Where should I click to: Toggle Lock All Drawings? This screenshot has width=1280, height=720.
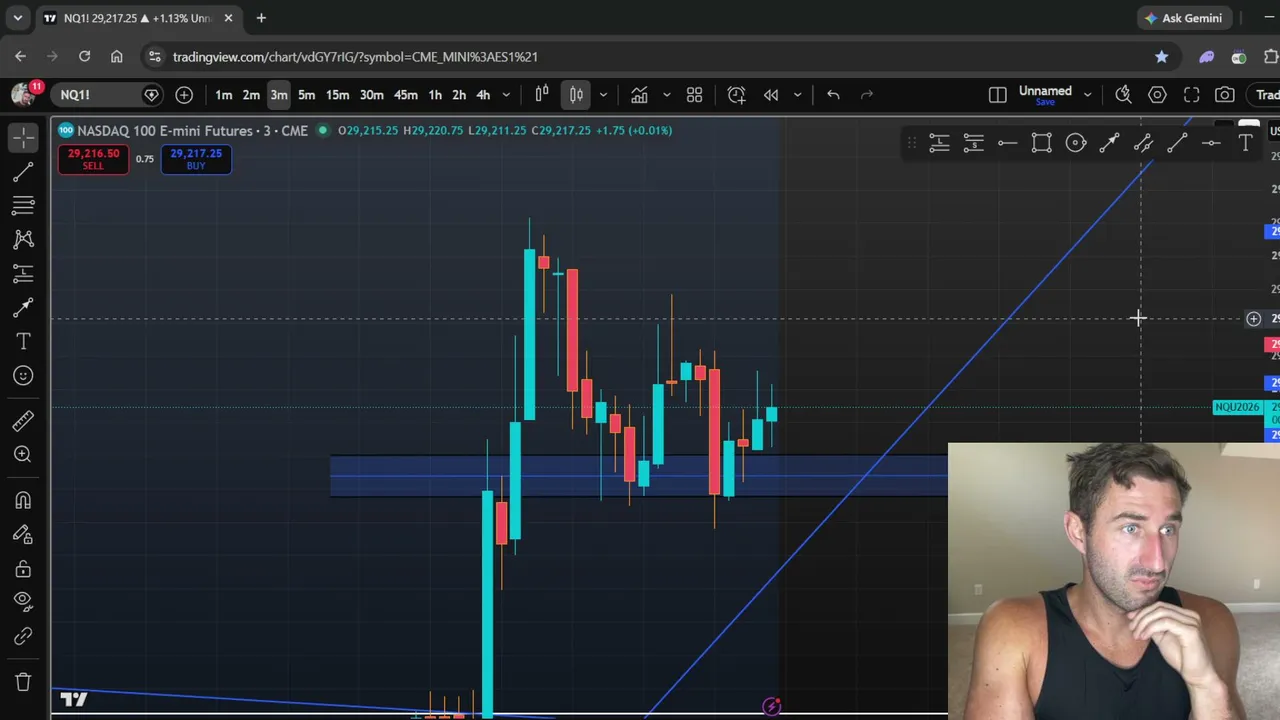[x=23, y=568]
